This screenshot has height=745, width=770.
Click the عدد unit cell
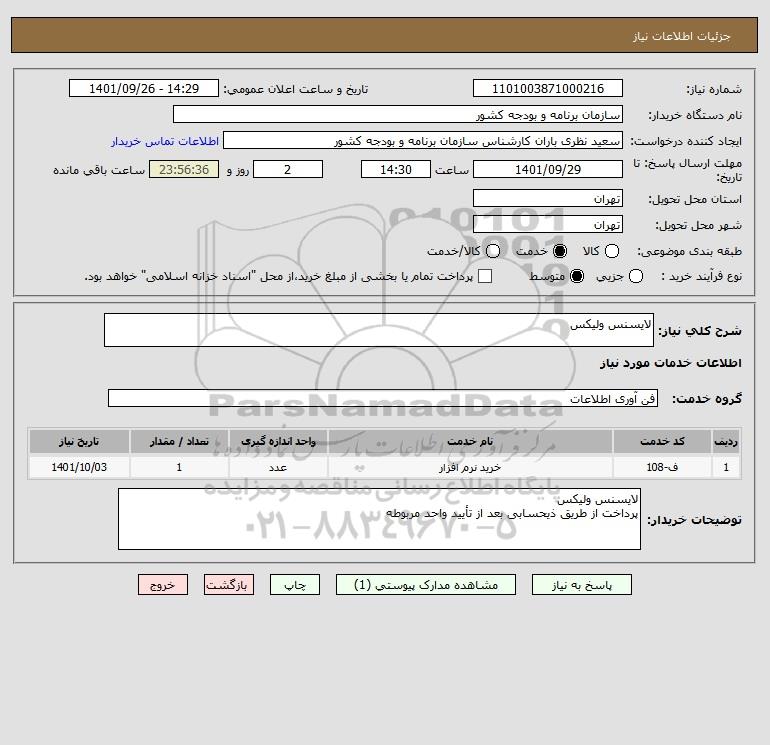pyautogui.click(x=278, y=467)
